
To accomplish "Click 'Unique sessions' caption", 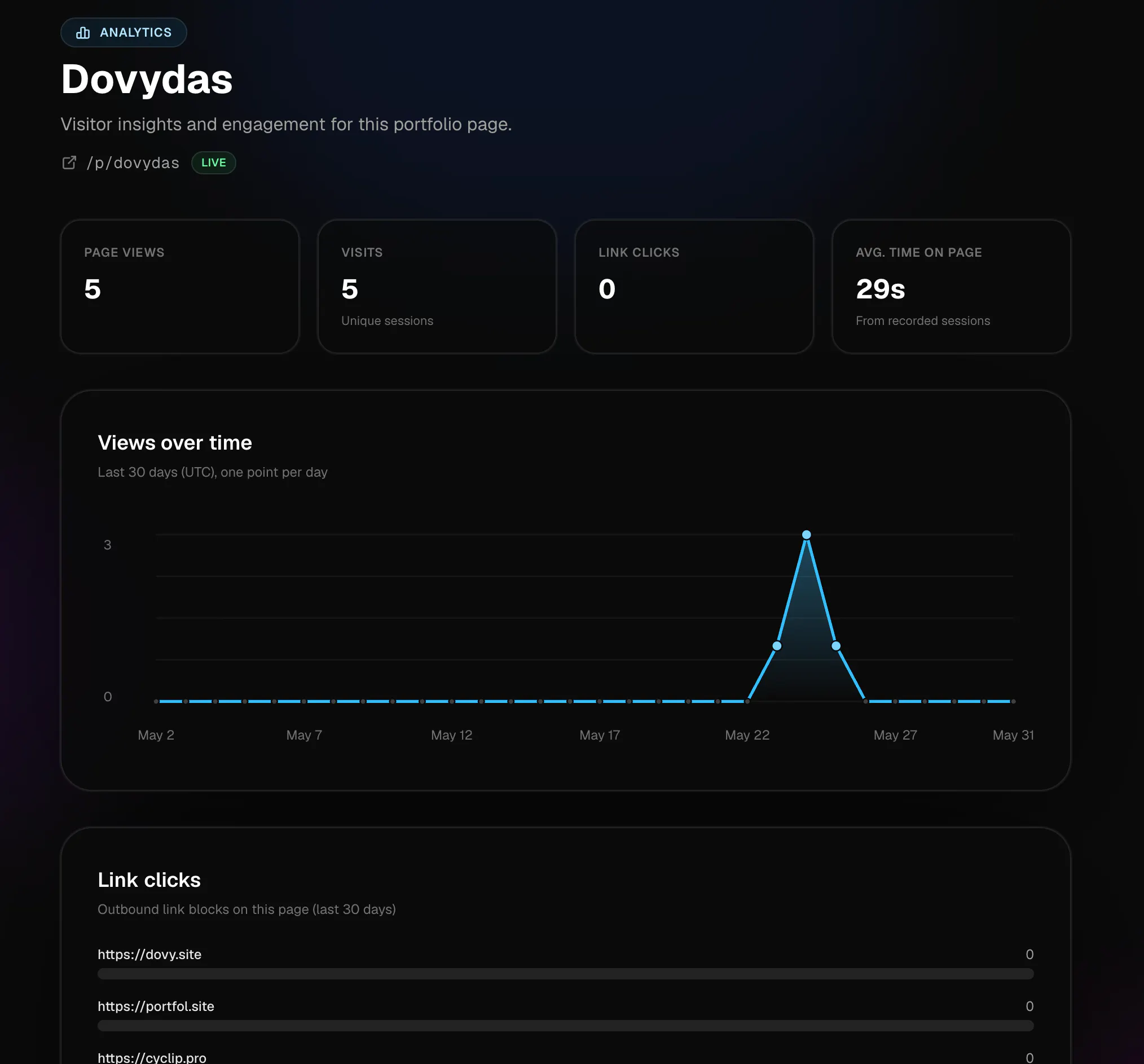I will pyautogui.click(x=388, y=321).
